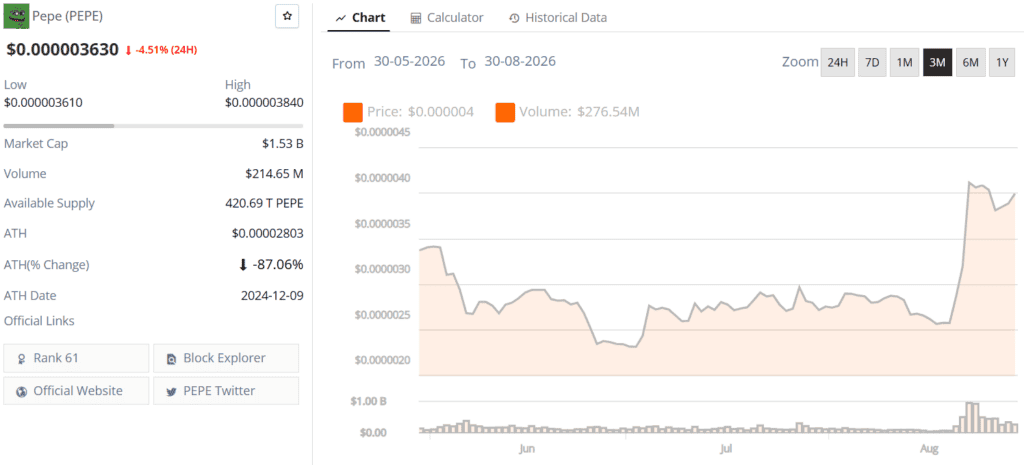Screen dimensions: 1024x465
Task: Click the red 24H down-arrow icon
Action: coord(129,50)
